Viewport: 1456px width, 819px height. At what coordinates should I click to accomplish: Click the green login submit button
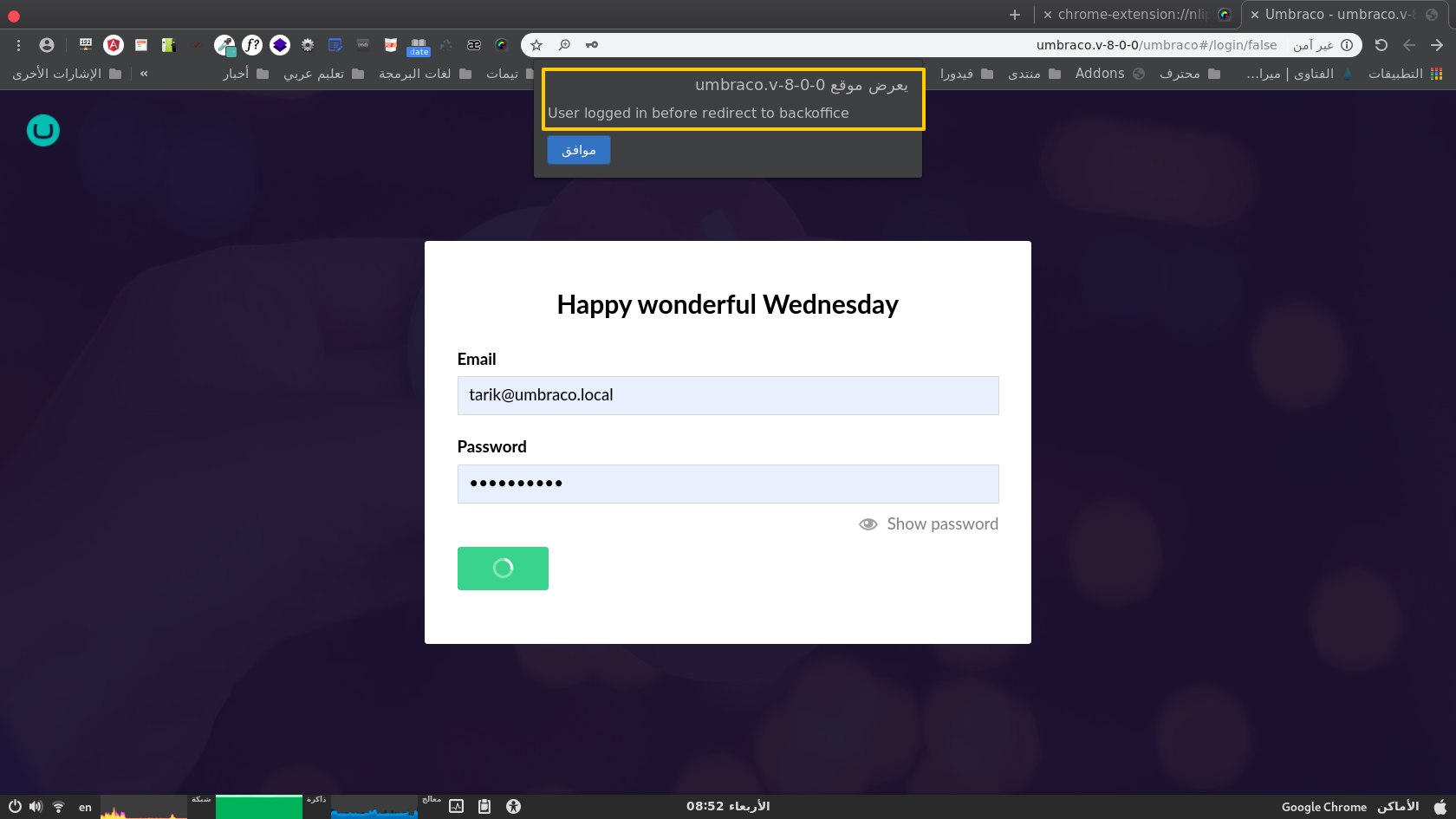click(x=503, y=569)
